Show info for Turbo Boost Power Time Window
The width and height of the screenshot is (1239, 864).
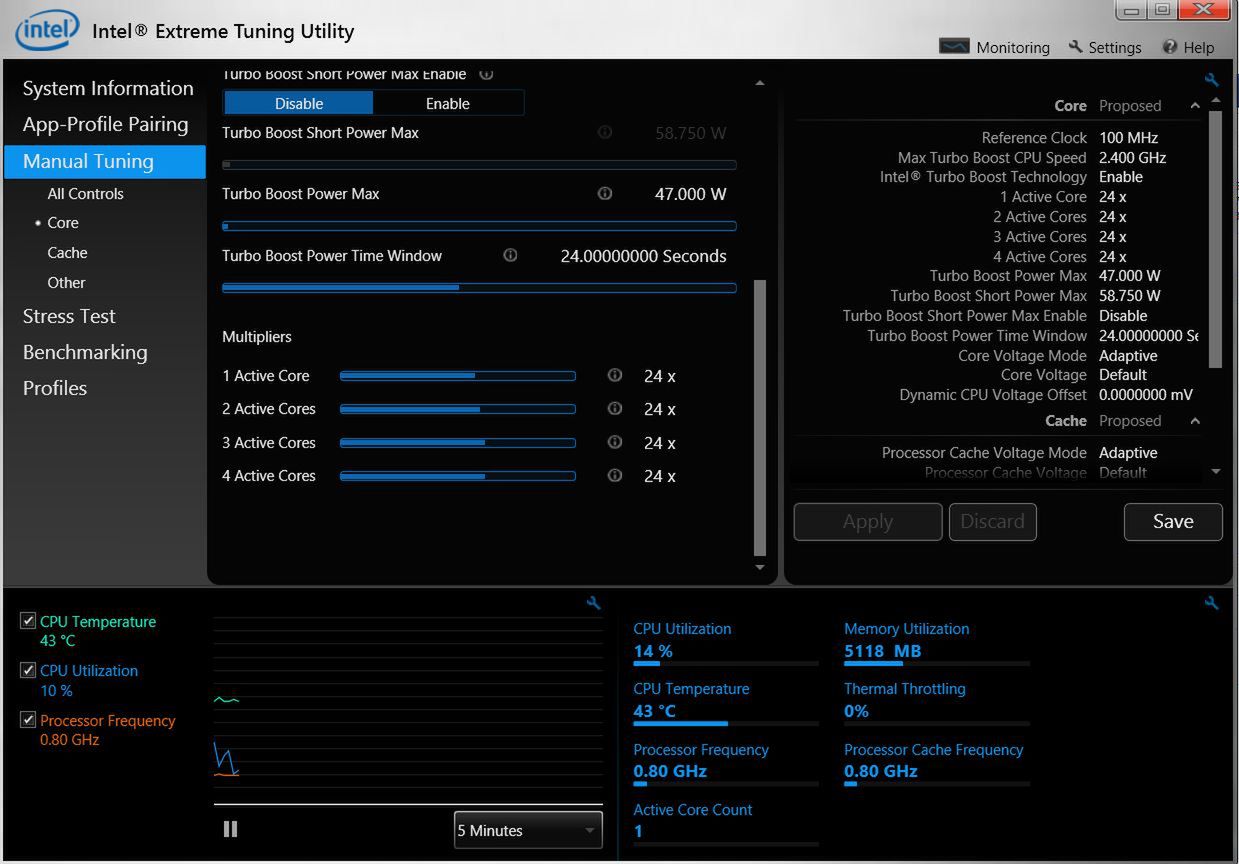(510, 255)
